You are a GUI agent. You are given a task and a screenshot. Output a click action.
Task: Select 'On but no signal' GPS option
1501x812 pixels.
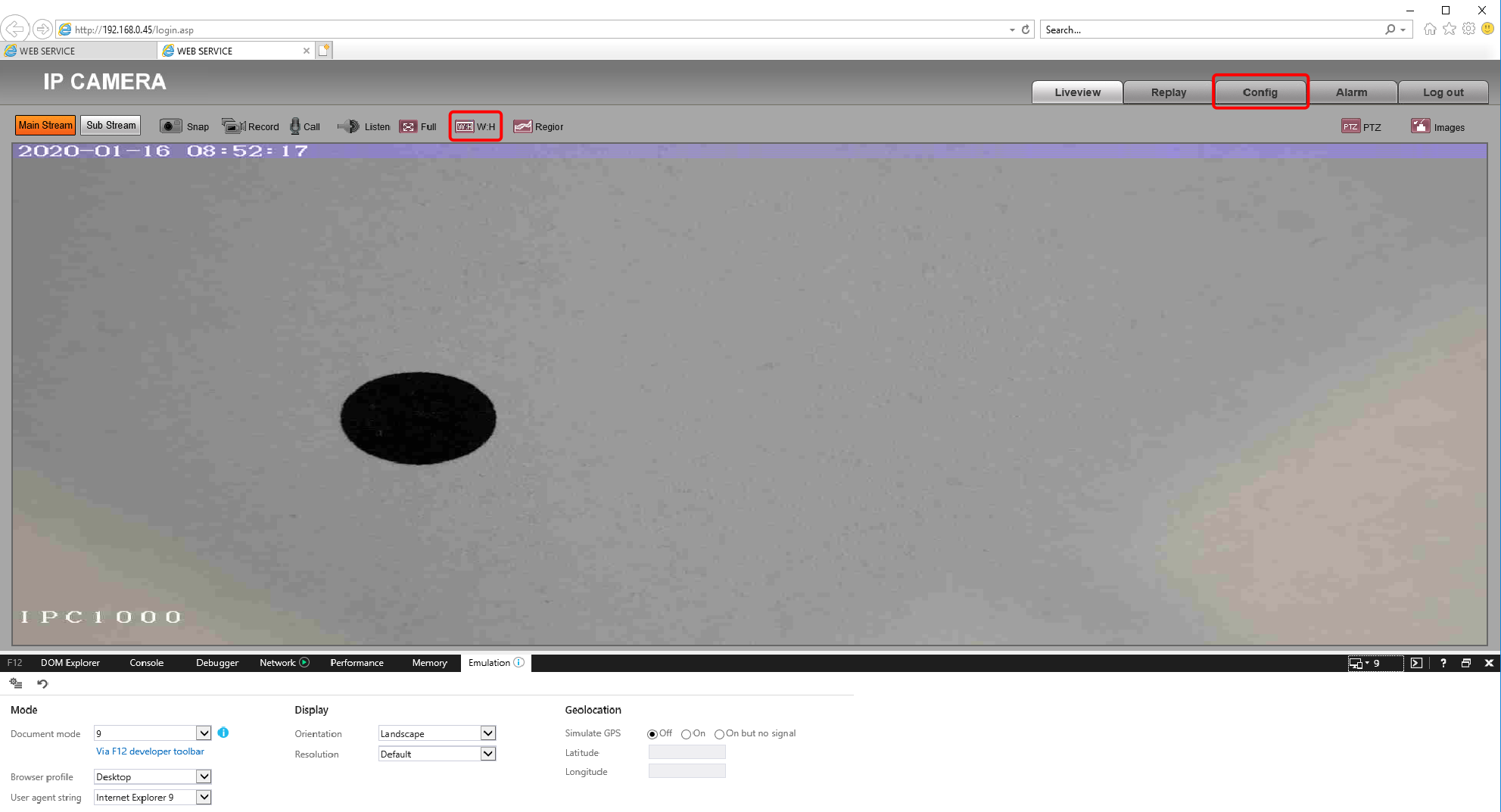719,734
